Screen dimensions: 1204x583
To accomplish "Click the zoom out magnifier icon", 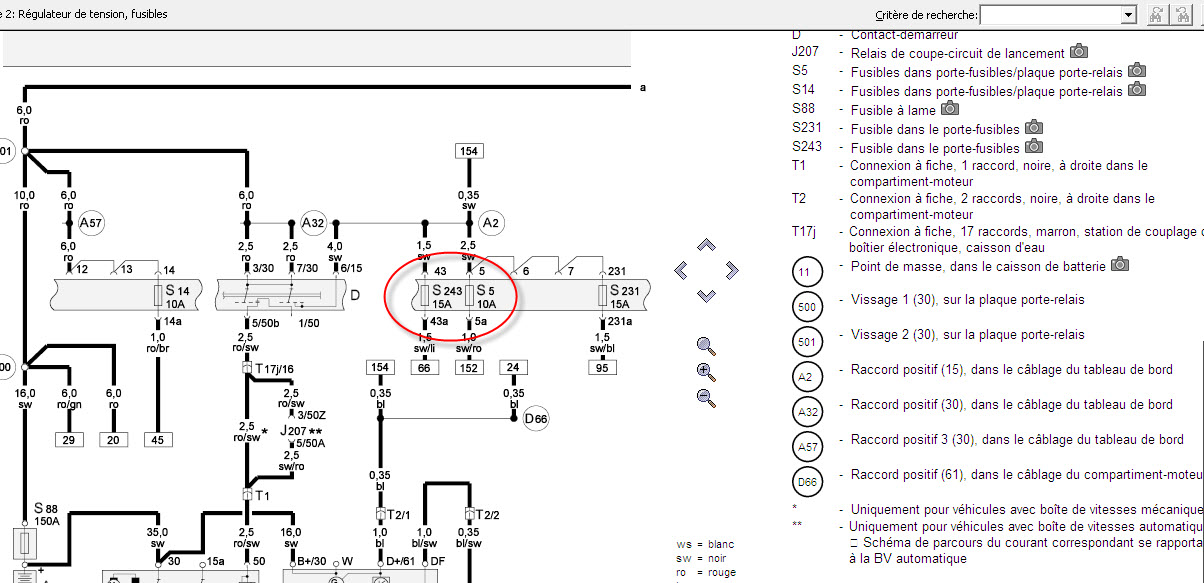I will point(706,397).
